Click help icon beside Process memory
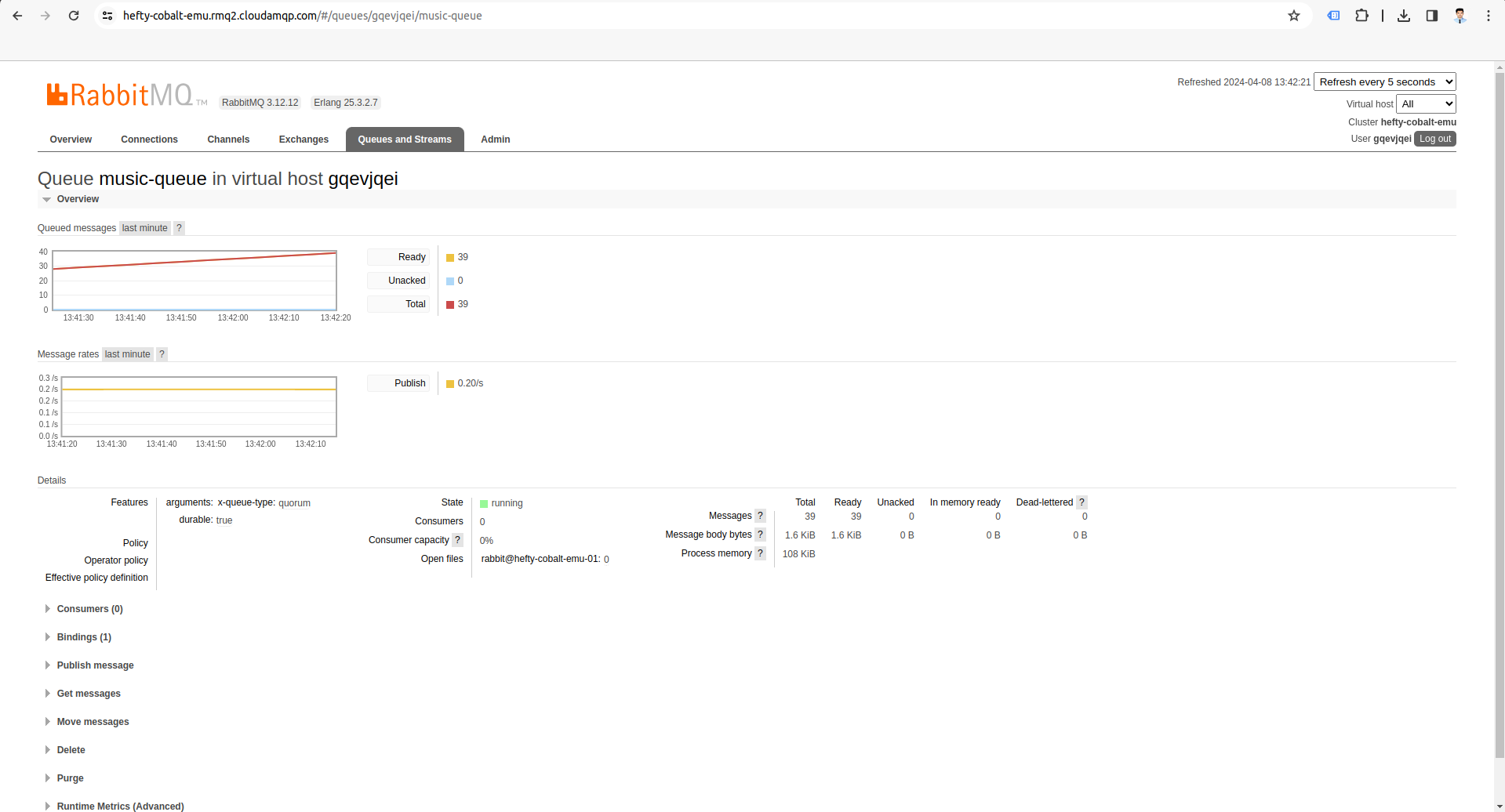Screen dimensions: 1505x812 tap(759, 553)
